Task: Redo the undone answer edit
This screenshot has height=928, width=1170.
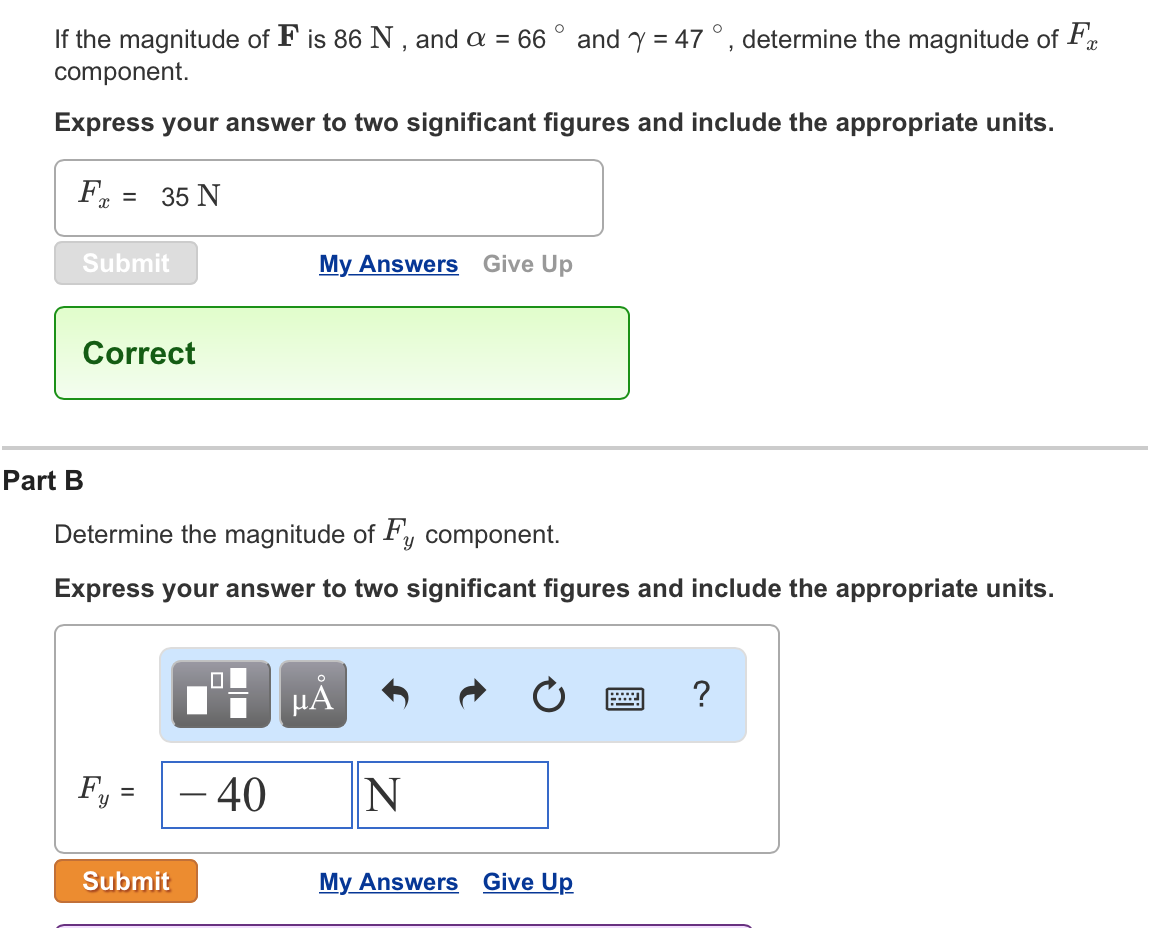Action: click(x=471, y=693)
